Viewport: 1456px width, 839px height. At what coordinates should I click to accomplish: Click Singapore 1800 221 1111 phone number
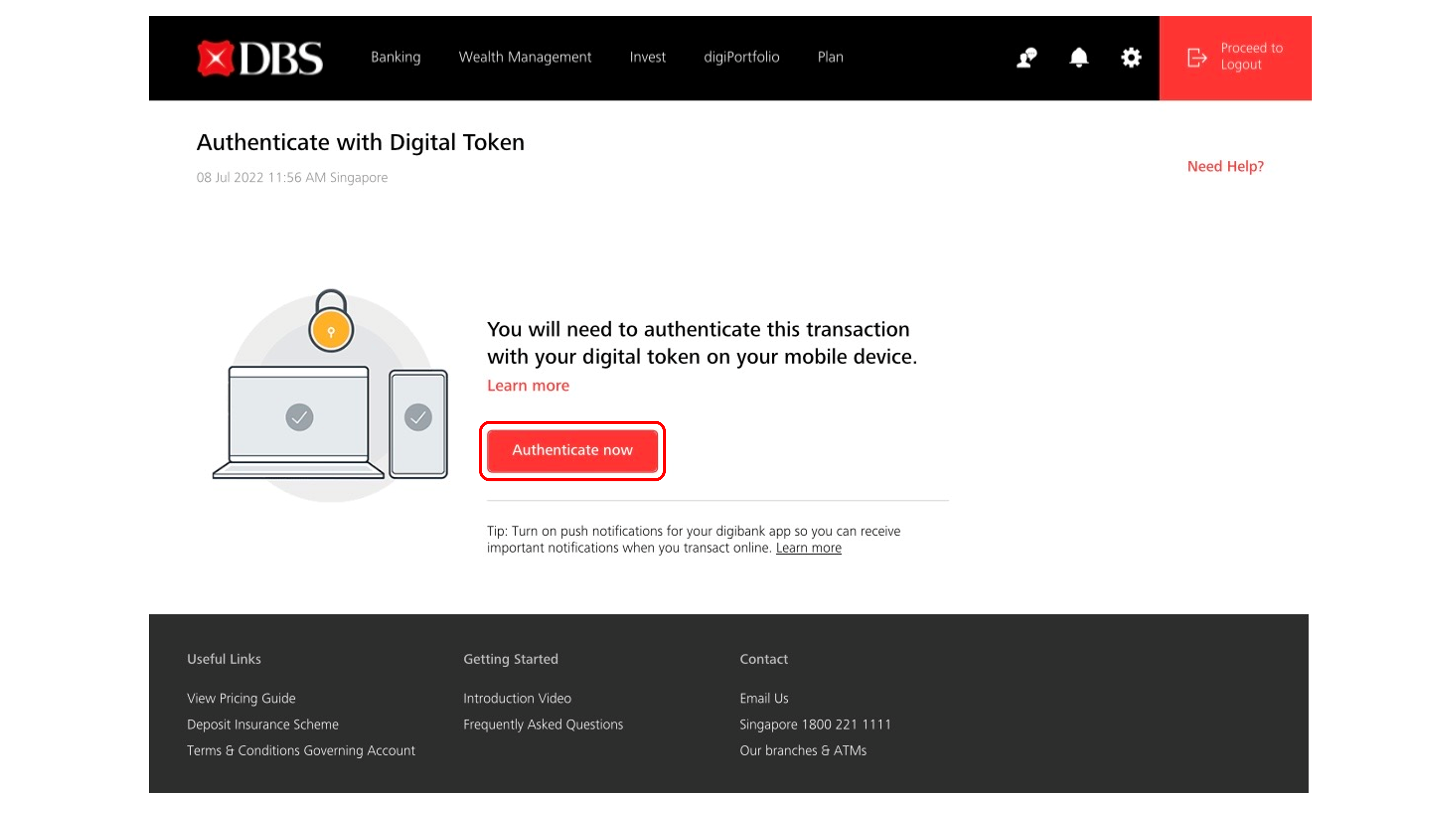click(x=815, y=724)
